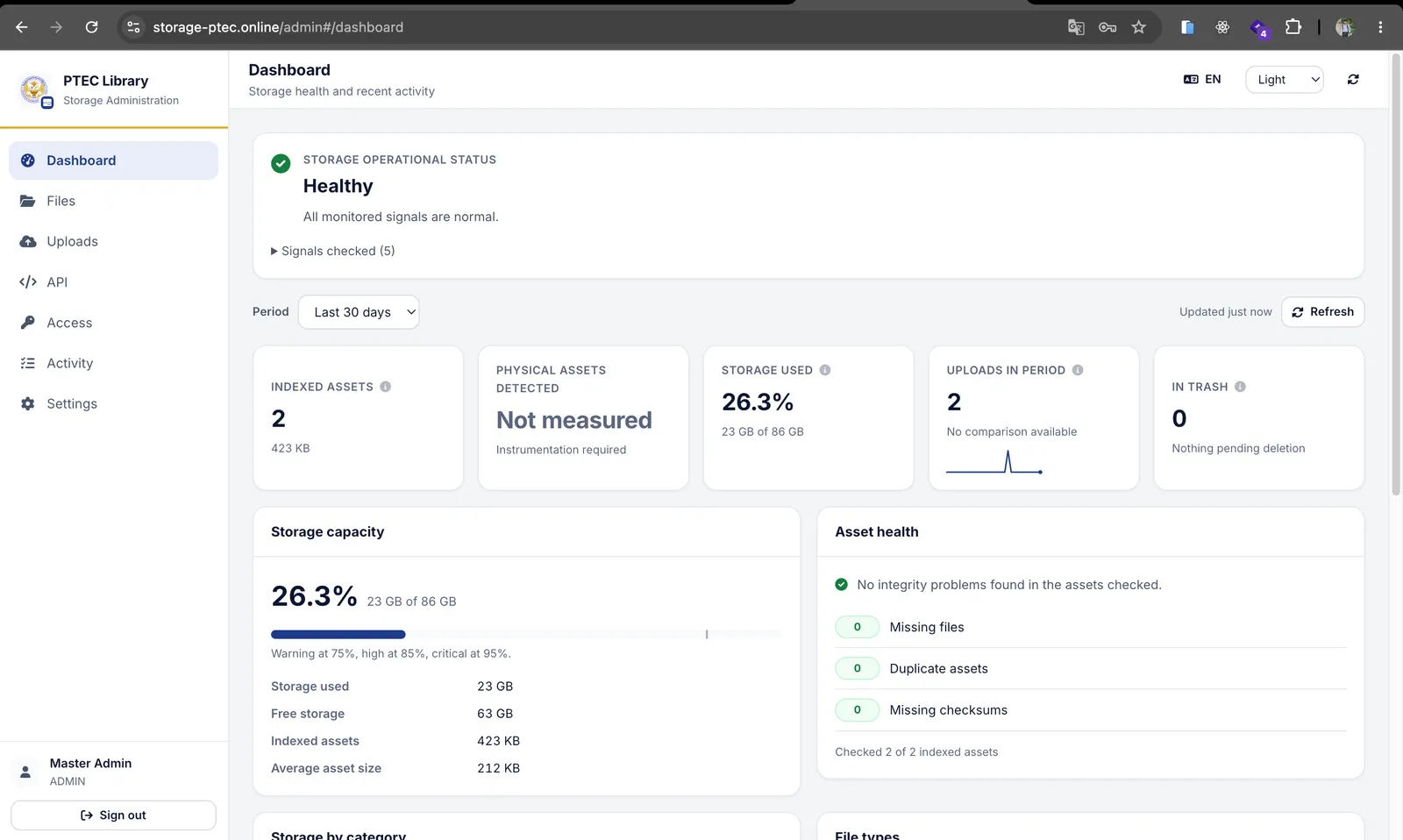Expand Signals checked (5) details
The width and height of the screenshot is (1403, 840).
coord(333,251)
